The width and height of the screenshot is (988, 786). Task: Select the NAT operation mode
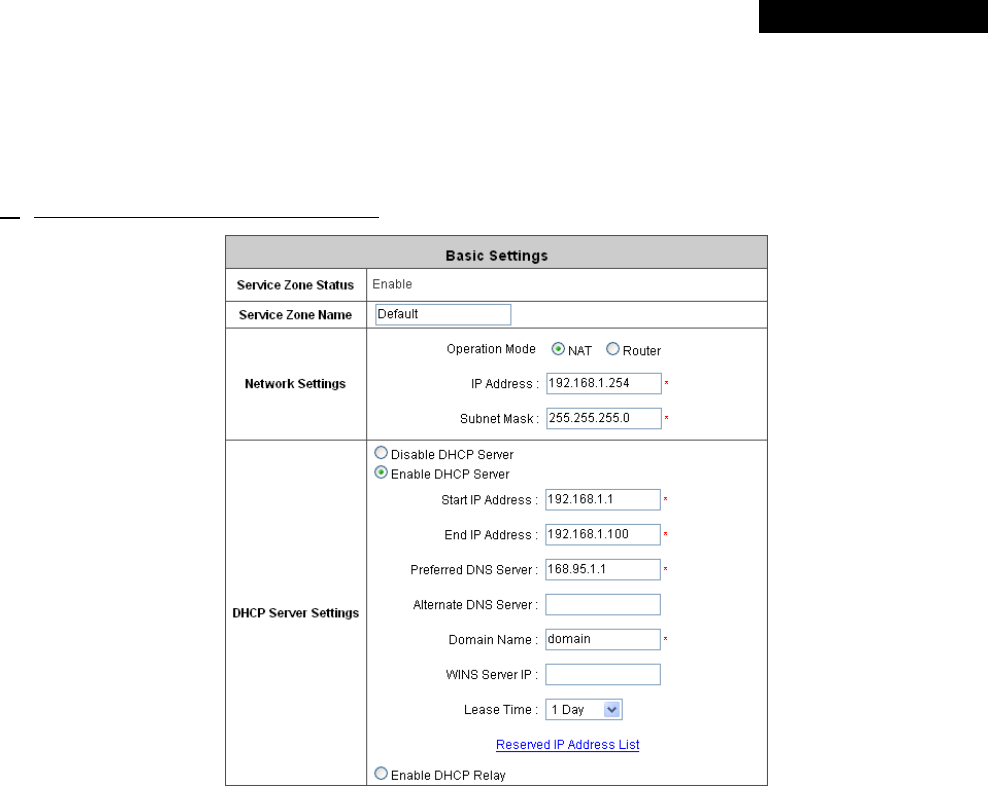558,349
